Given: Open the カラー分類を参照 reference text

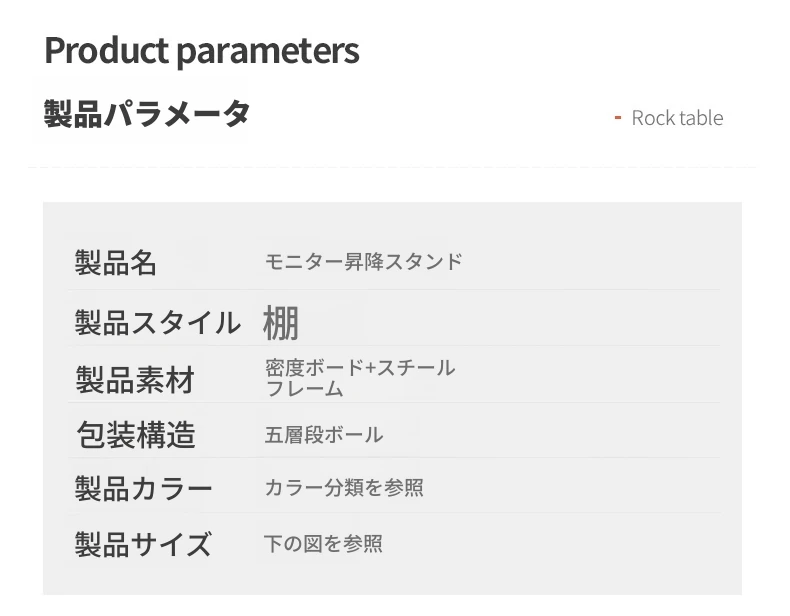Looking at the screenshot, I should tap(343, 488).
